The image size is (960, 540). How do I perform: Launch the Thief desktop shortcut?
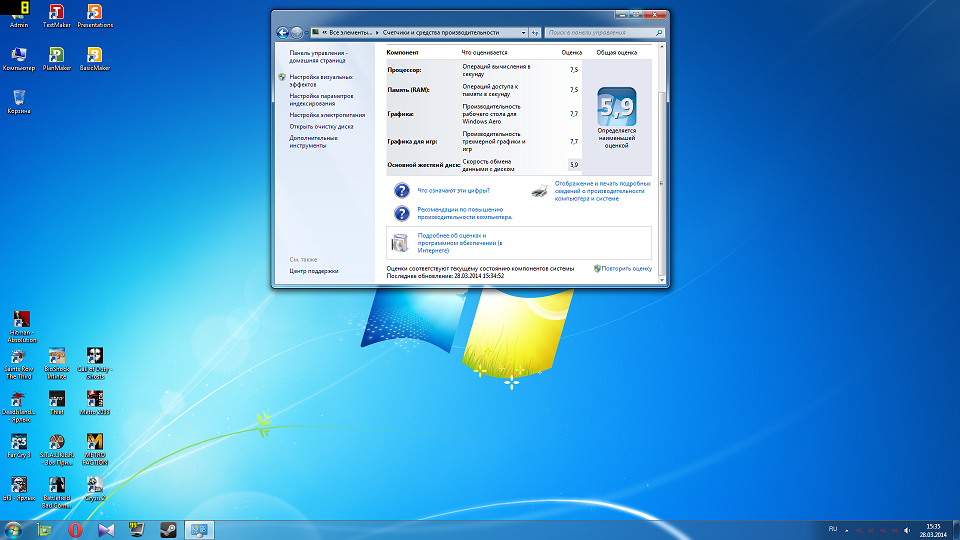tap(56, 404)
